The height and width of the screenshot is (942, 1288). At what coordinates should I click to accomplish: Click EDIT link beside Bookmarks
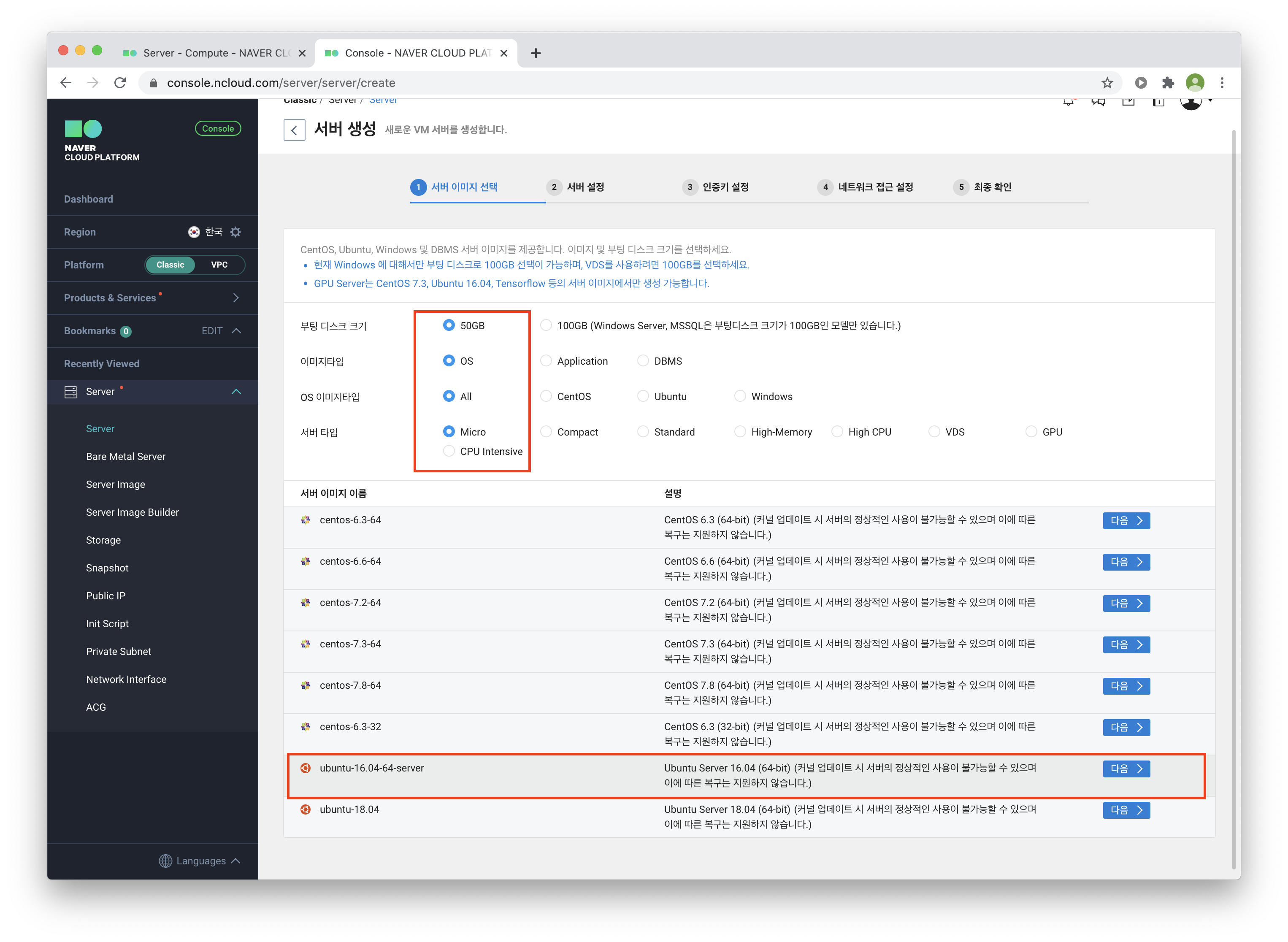212,331
